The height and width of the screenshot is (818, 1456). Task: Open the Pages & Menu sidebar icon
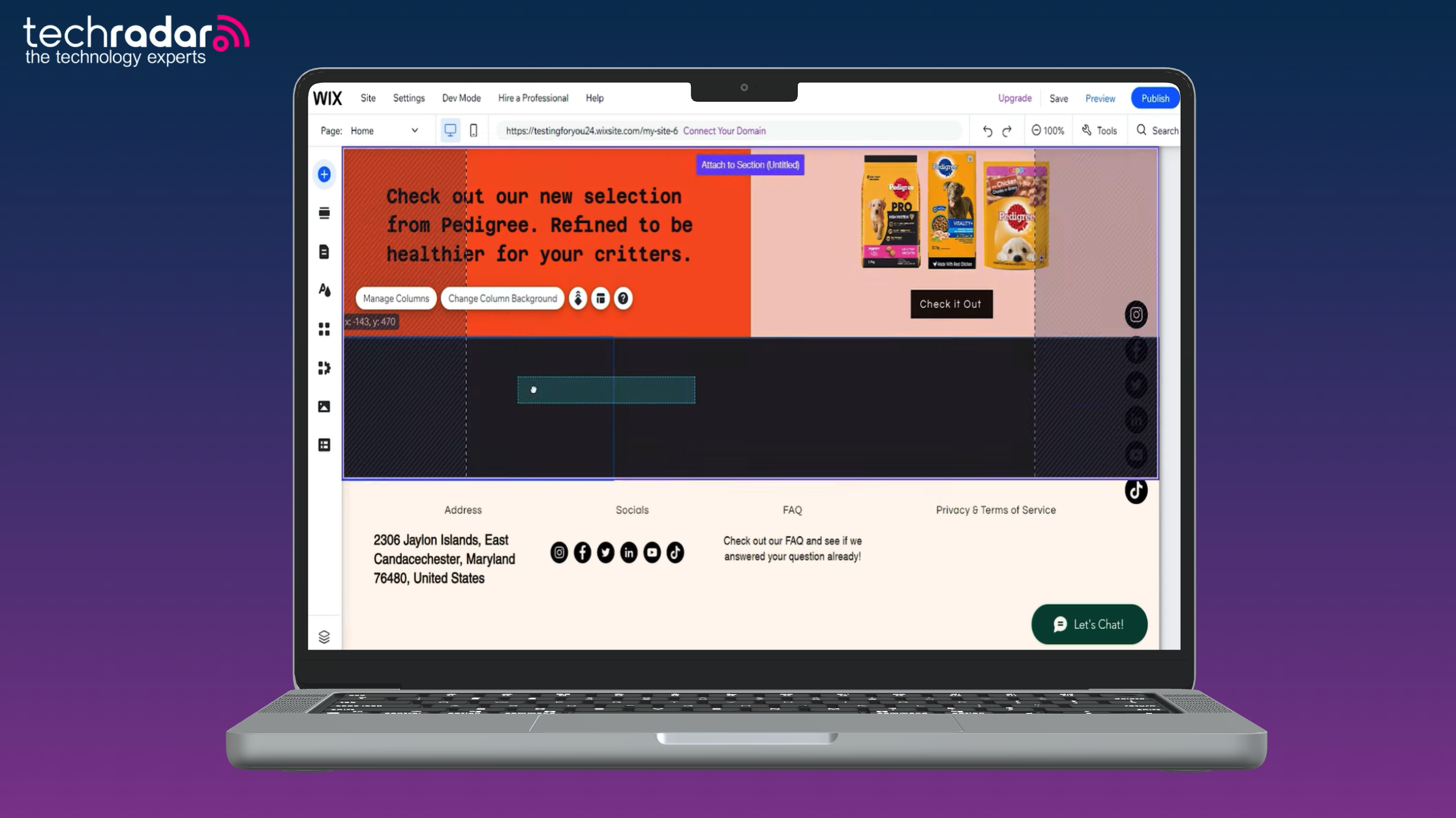[x=324, y=252]
